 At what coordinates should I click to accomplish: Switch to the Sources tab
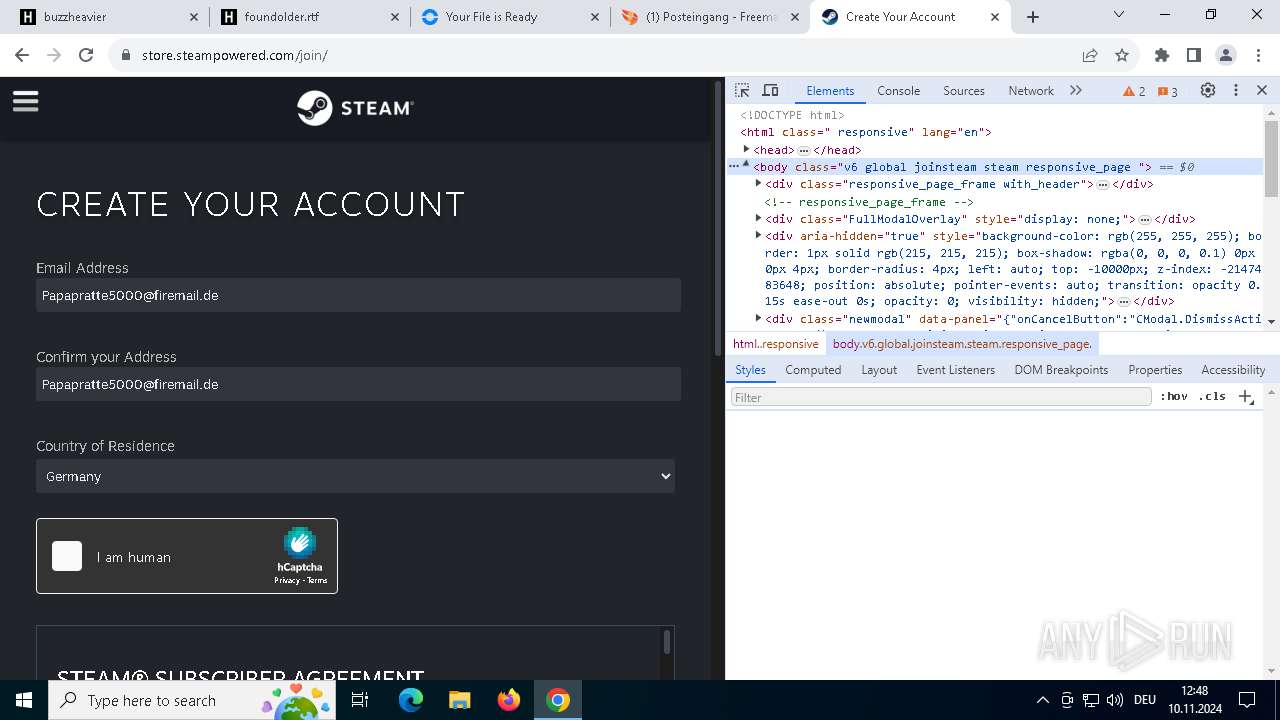coord(964,90)
